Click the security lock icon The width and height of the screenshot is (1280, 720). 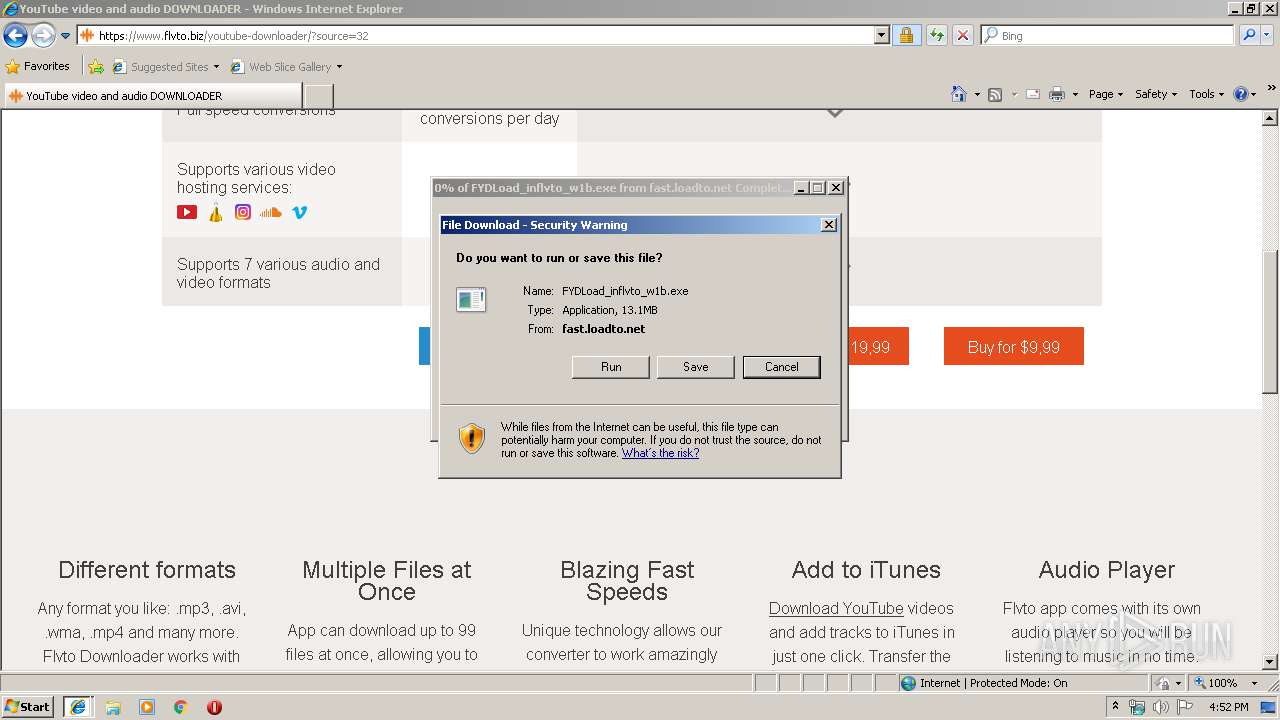coord(906,36)
